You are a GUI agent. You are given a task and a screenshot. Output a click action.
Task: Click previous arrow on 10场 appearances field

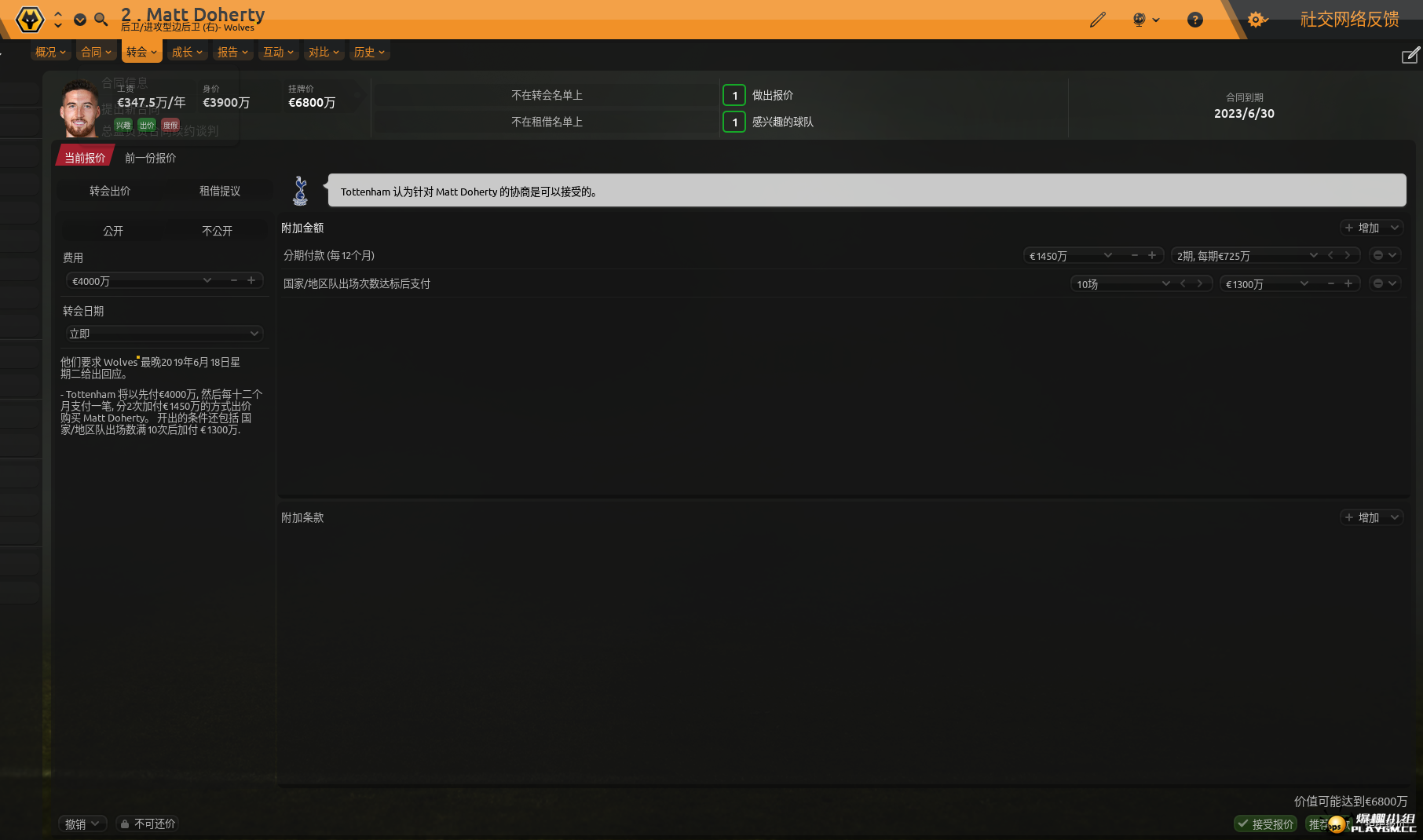pos(1183,283)
